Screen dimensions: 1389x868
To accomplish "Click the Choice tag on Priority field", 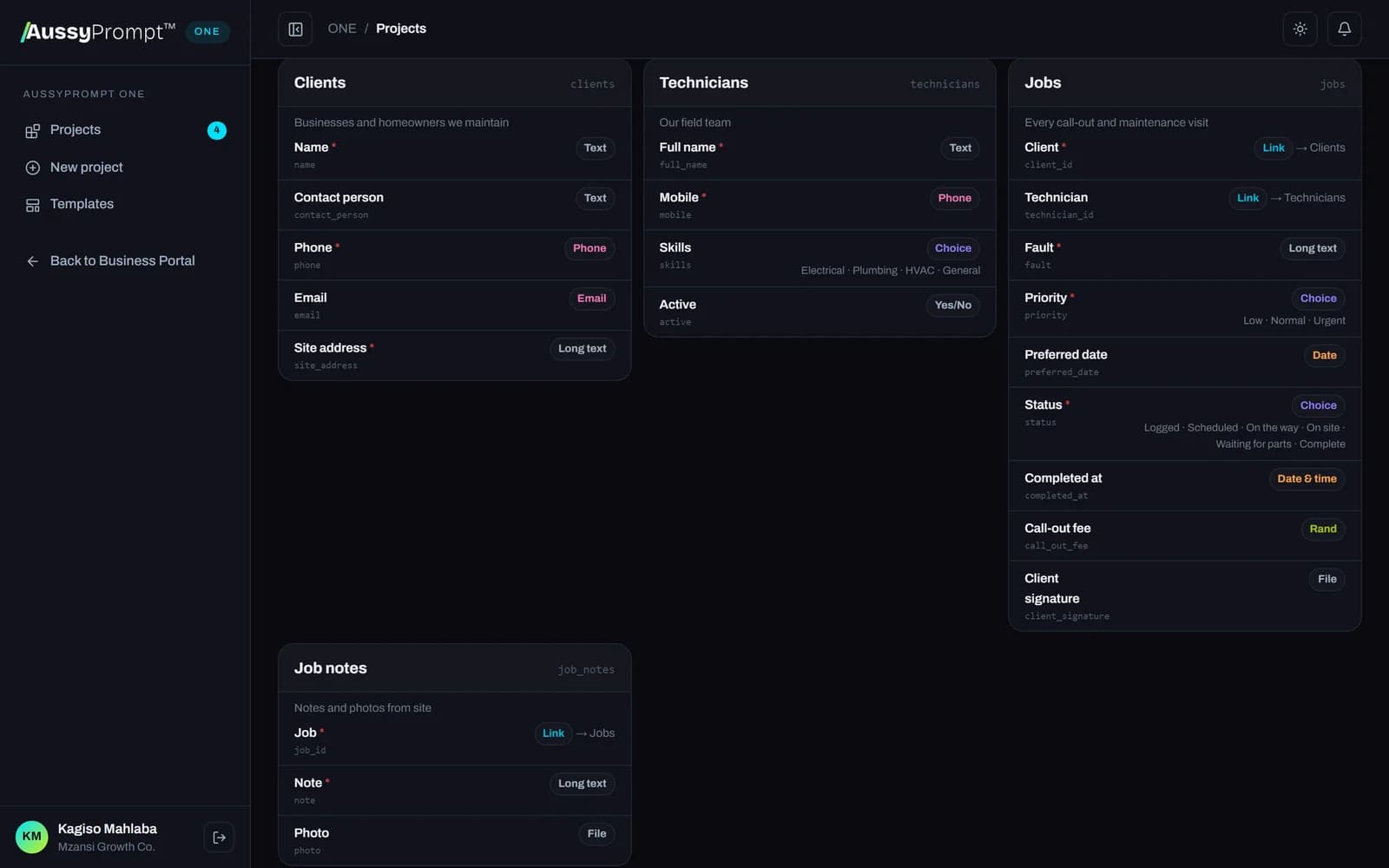I will pos(1318,299).
